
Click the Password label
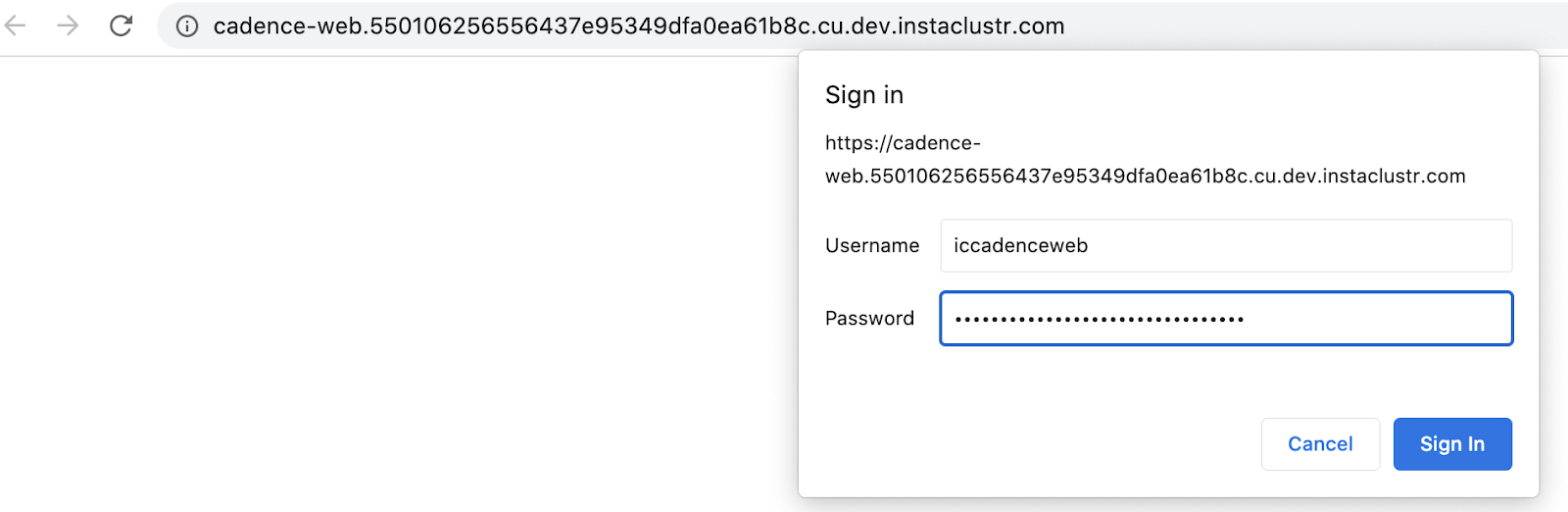tap(869, 319)
